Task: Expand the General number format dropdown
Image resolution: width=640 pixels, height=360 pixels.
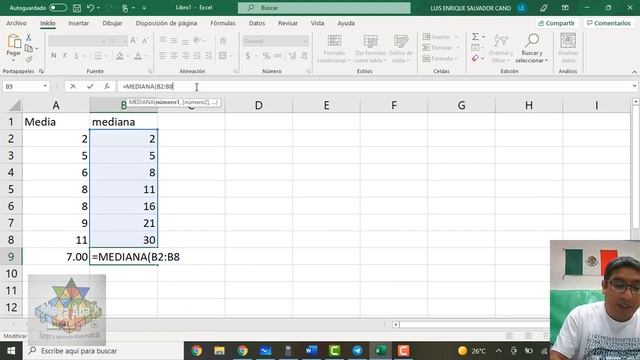Action: point(305,41)
